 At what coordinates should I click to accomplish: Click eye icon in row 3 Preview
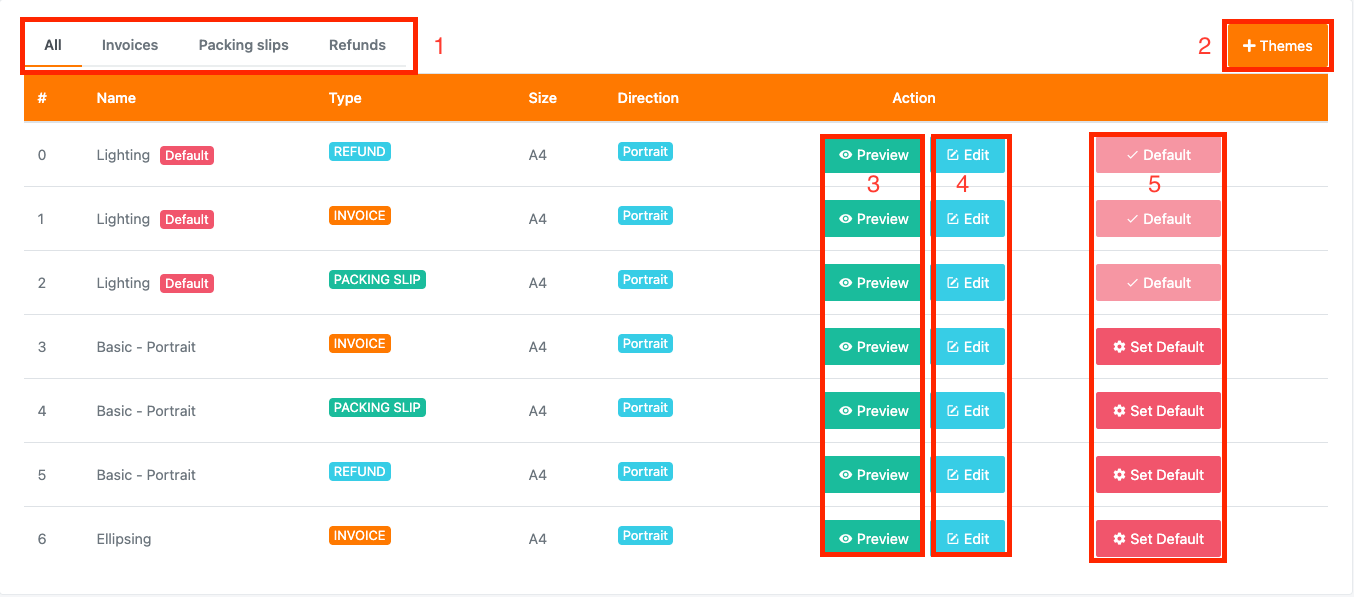tap(846, 347)
